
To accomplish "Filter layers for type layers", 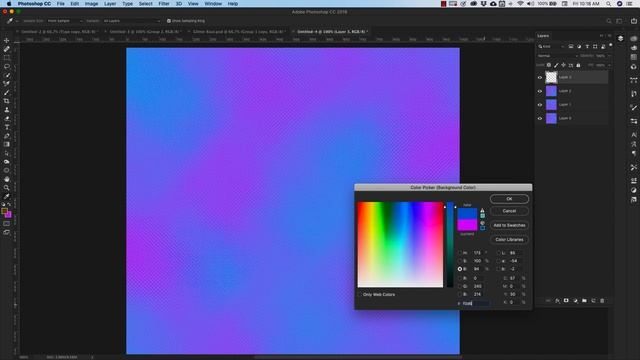I will click(587, 47).
